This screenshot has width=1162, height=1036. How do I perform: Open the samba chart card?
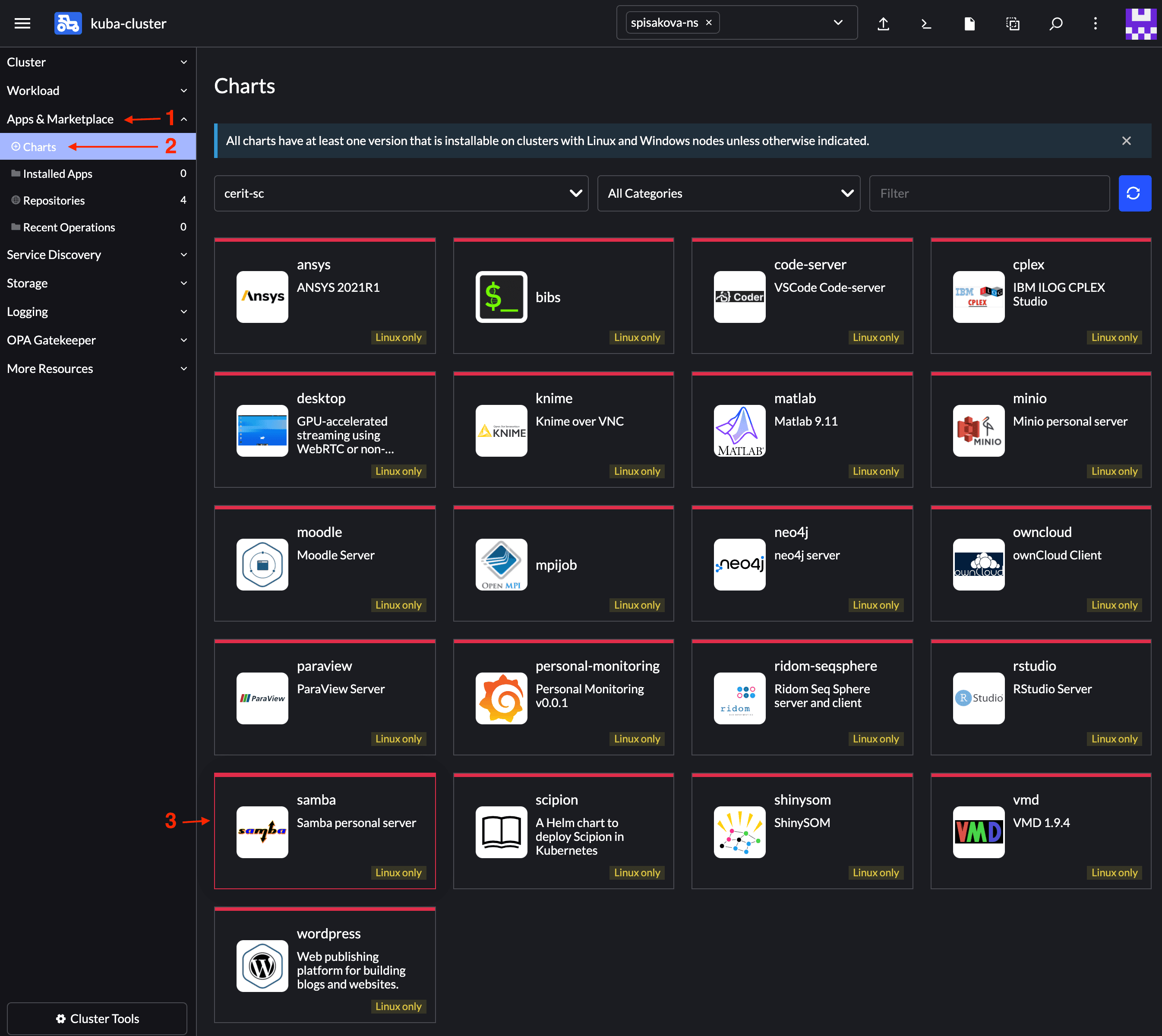325,831
